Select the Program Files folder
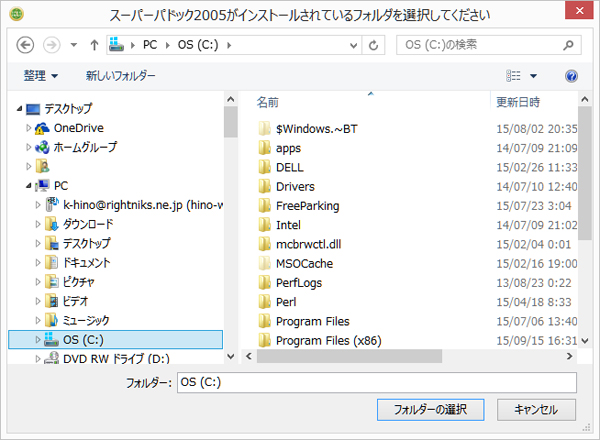The height and width of the screenshot is (440, 600). (313, 321)
